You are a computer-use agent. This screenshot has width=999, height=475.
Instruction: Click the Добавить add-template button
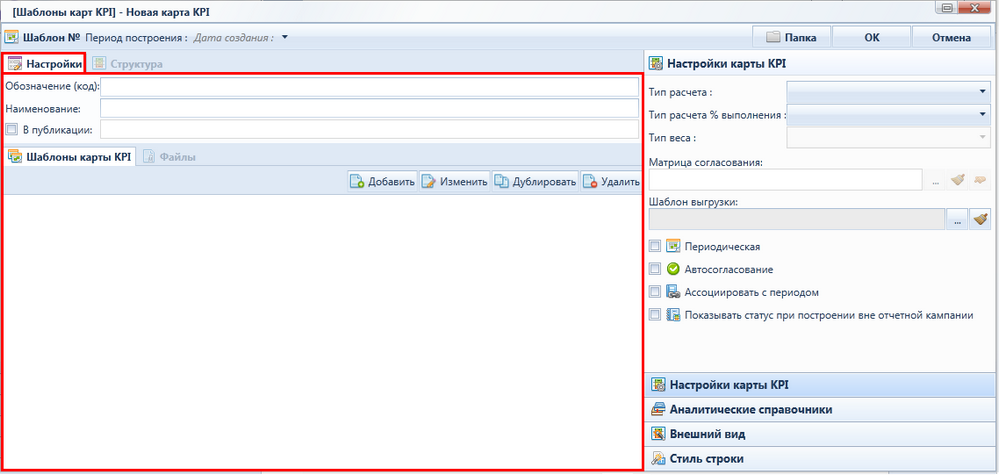coord(382,182)
